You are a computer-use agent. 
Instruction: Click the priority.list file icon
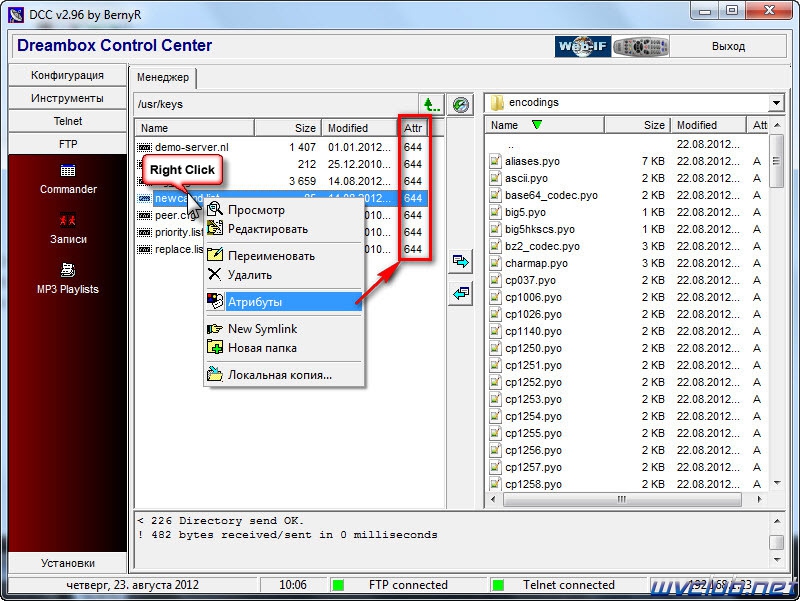coord(145,232)
